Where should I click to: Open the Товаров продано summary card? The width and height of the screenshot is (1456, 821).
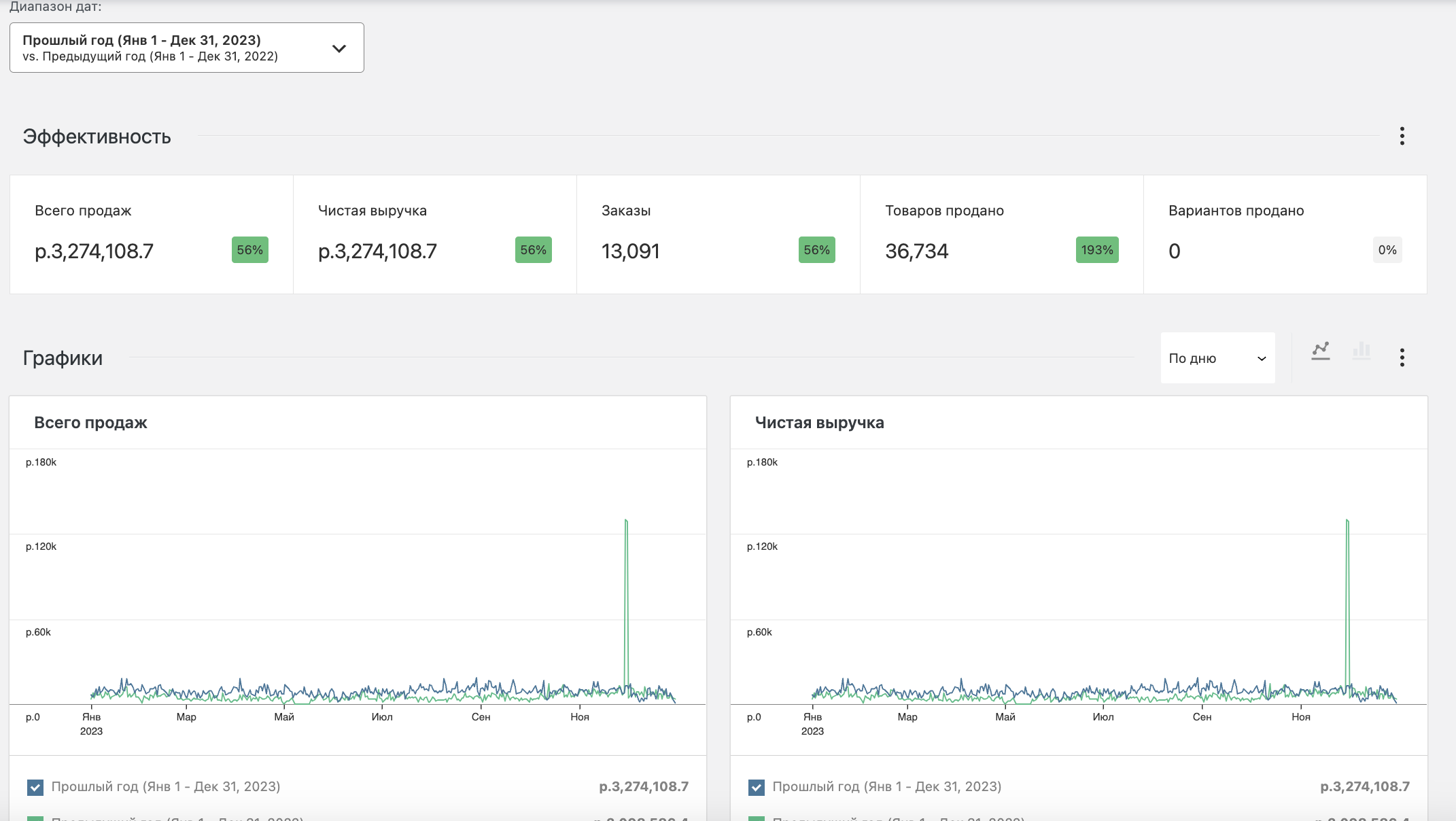(x=1001, y=234)
